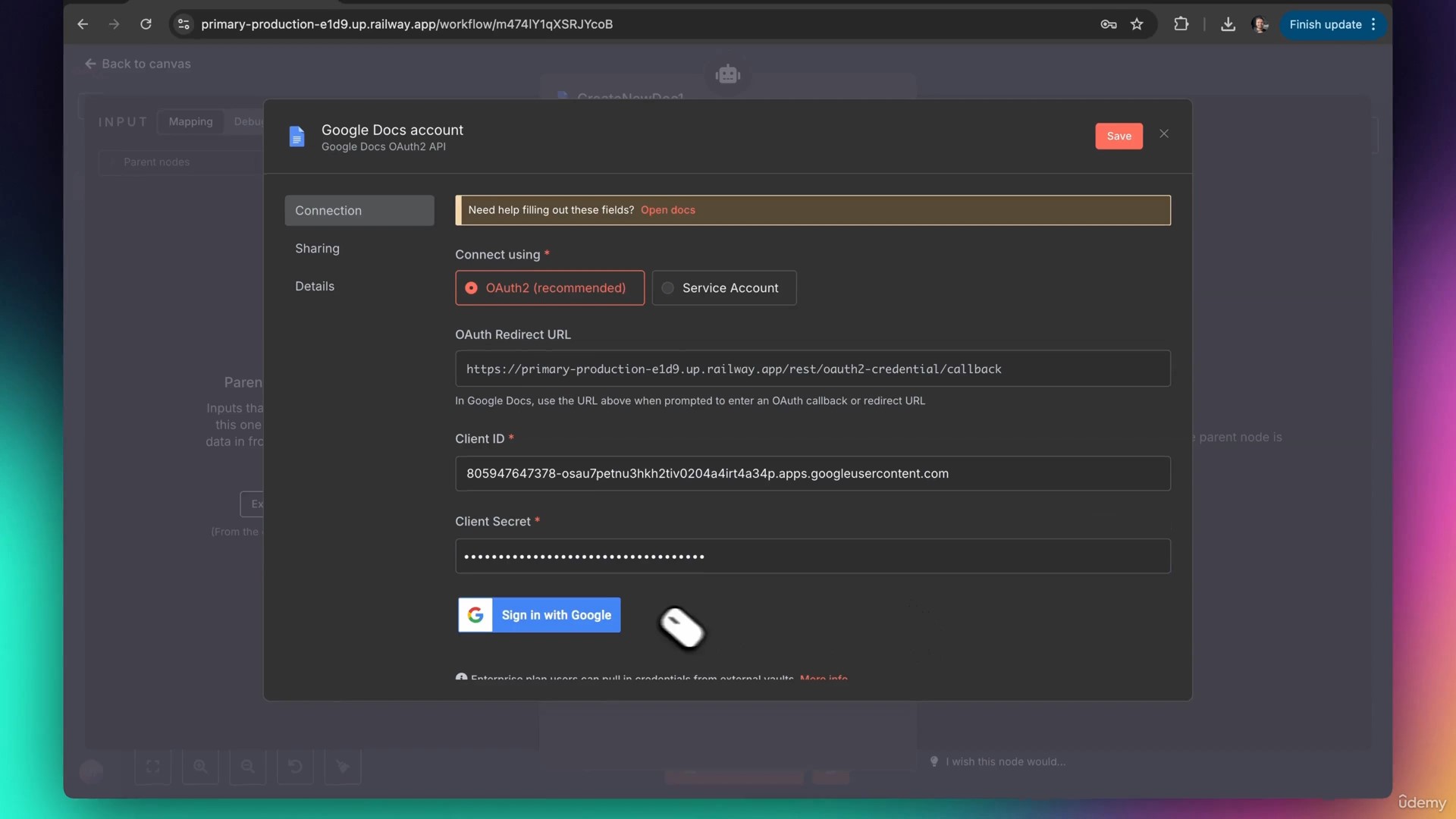Sign in with Google
The height and width of the screenshot is (819, 1456).
coord(539,615)
